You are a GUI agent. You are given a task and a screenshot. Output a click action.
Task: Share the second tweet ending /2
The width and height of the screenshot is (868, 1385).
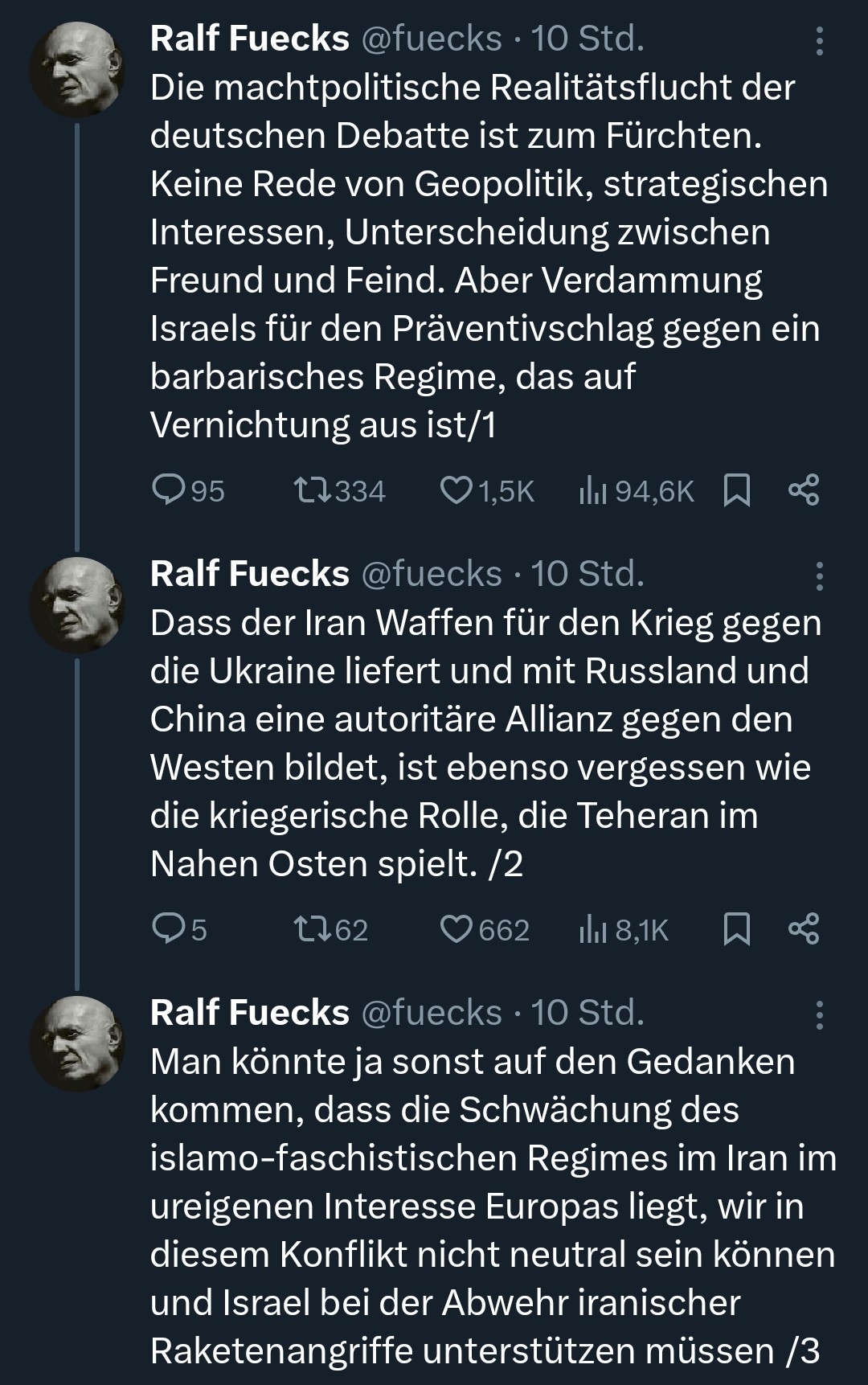(804, 928)
